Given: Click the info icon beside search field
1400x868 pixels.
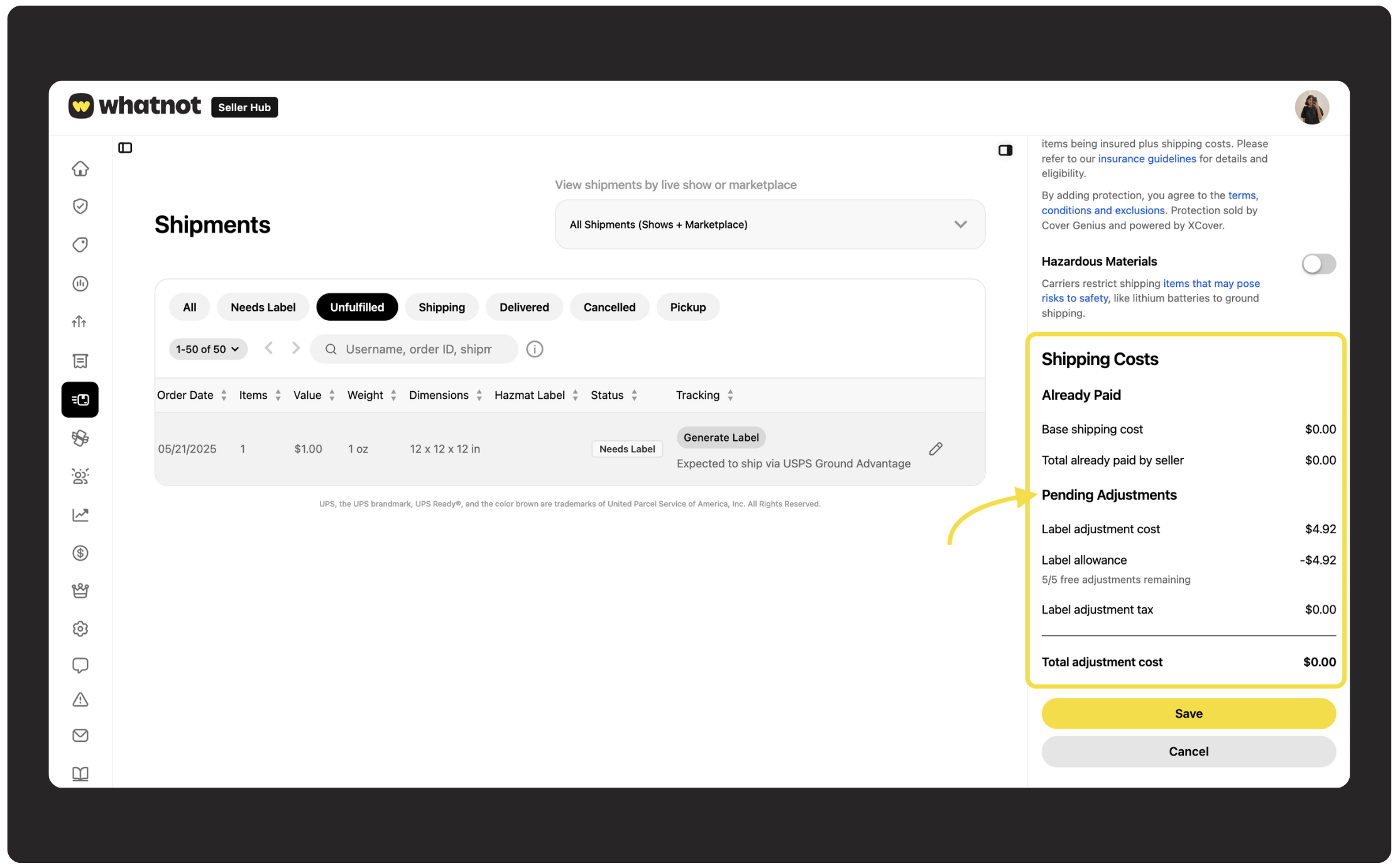Looking at the screenshot, I should point(535,349).
